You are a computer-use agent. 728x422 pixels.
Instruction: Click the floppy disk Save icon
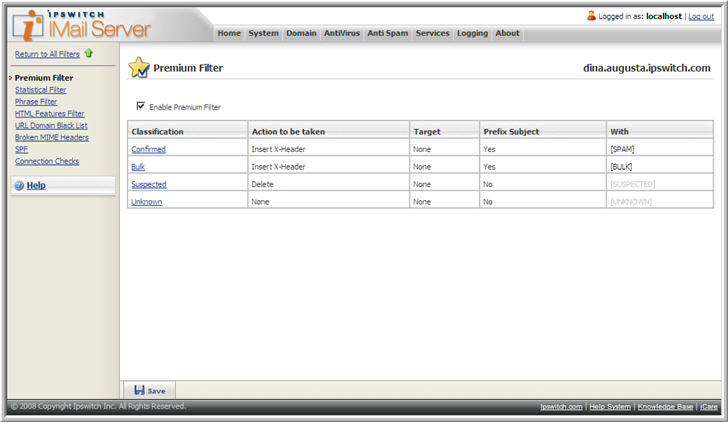[x=139, y=390]
